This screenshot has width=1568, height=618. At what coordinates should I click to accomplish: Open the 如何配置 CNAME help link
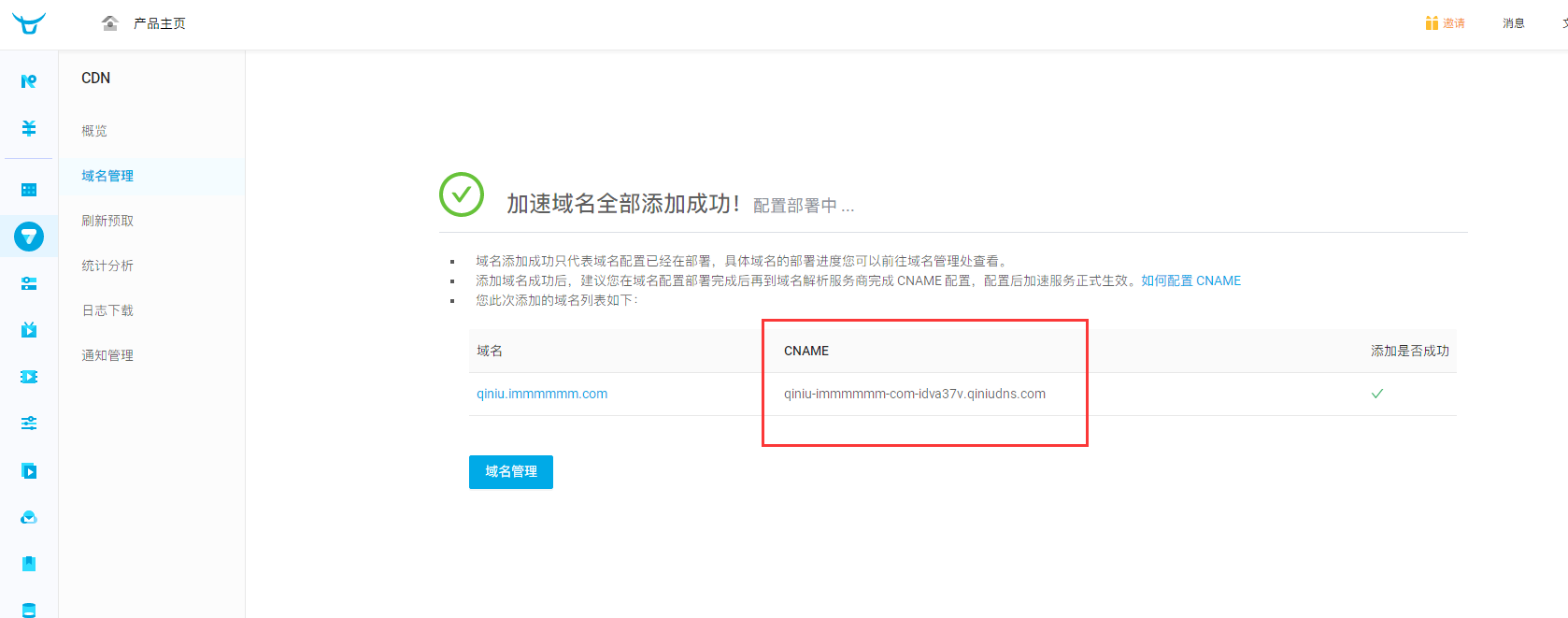[1190, 280]
